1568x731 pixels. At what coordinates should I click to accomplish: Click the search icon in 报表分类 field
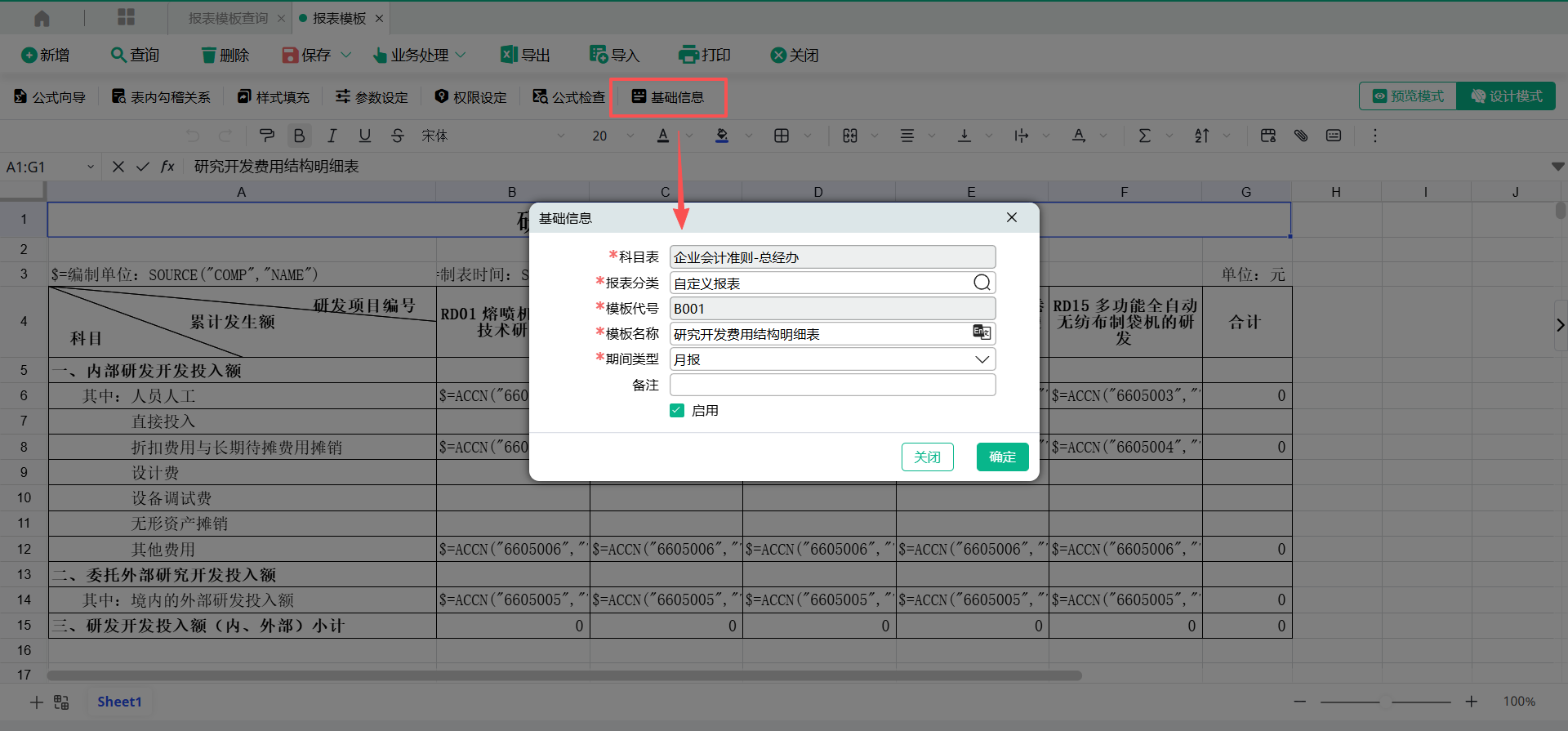982,283
